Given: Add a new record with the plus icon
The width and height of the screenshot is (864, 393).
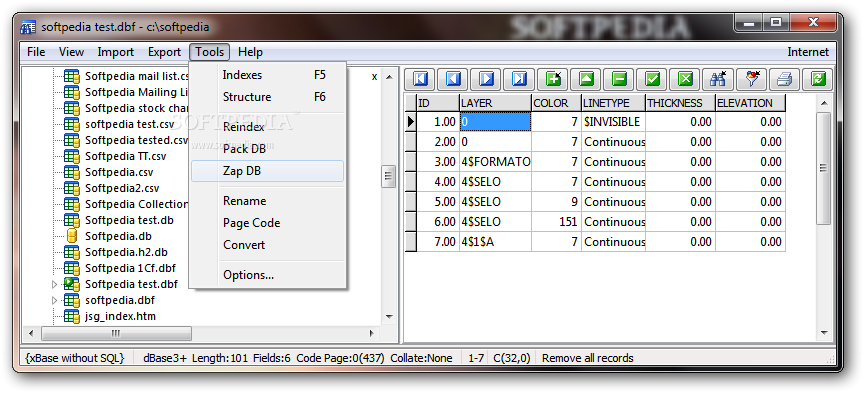Looking at the screenshot, I should pyautogui.click(x=553, y=79).
